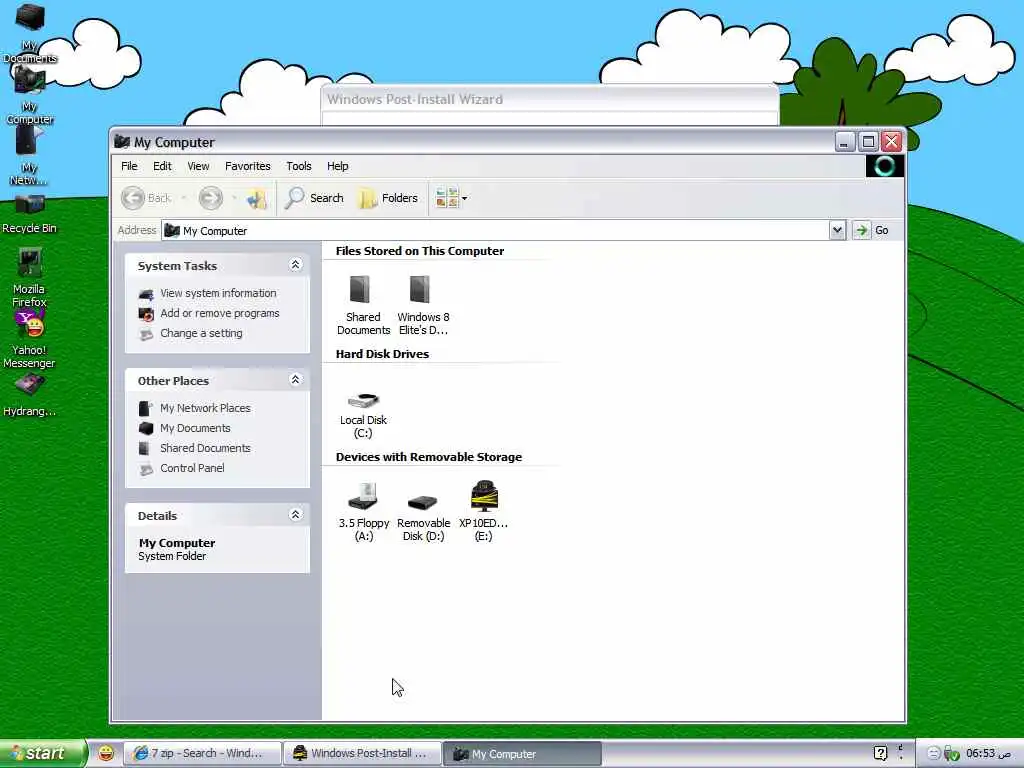1024x768 pixels.
Task: Click the Forward arrow button
Action: 210,198
